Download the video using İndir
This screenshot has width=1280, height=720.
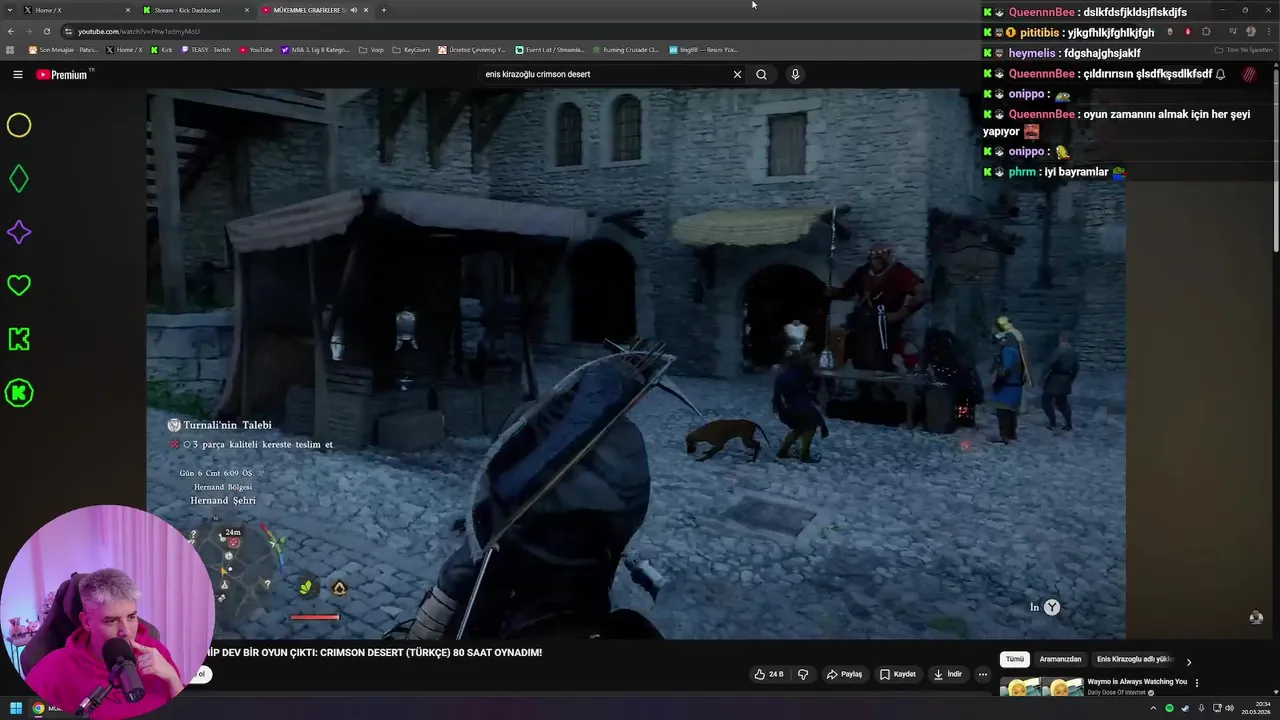pyautogui.click(x=947, y=674)
